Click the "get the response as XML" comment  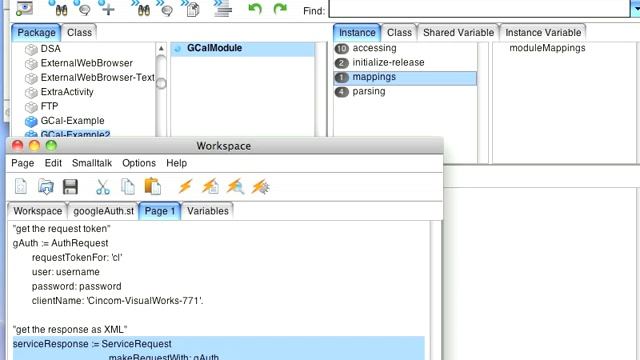click(x=70, y=330)
